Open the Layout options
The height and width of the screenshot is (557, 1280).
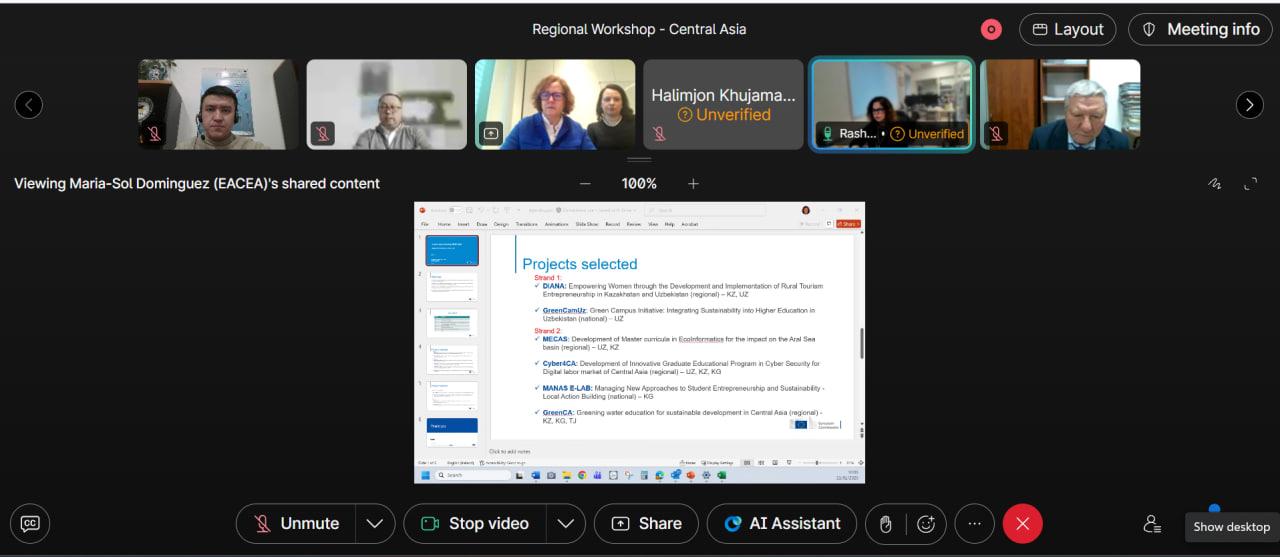point(1068,29)
